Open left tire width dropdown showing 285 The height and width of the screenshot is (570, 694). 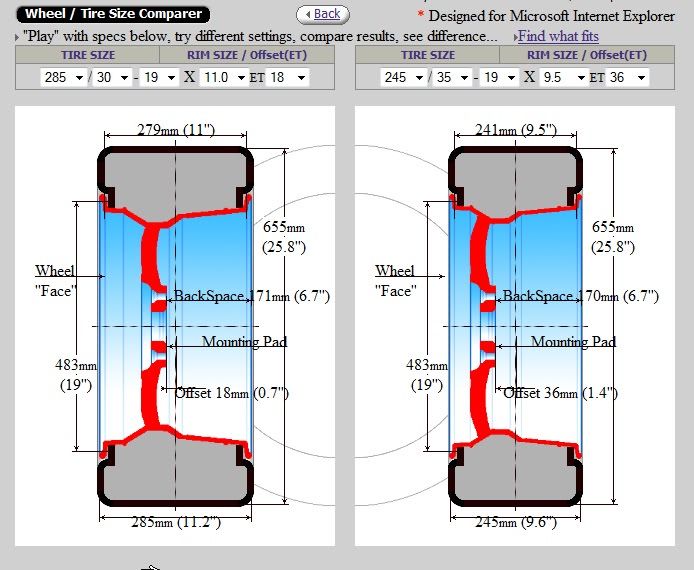[64, 77]
